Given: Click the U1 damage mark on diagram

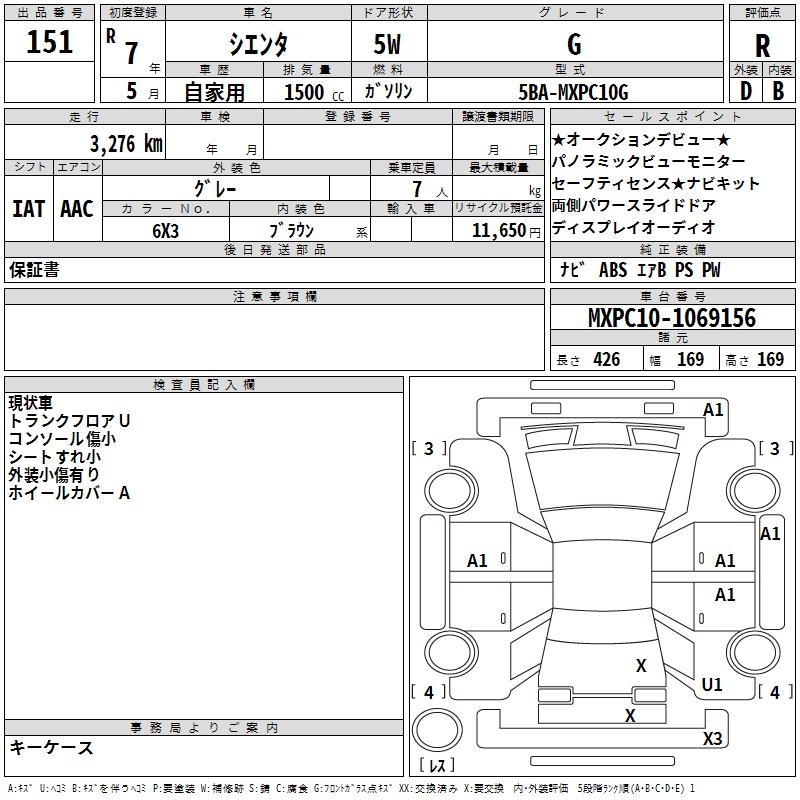Looking at the screenshot, I should [712, 685].
